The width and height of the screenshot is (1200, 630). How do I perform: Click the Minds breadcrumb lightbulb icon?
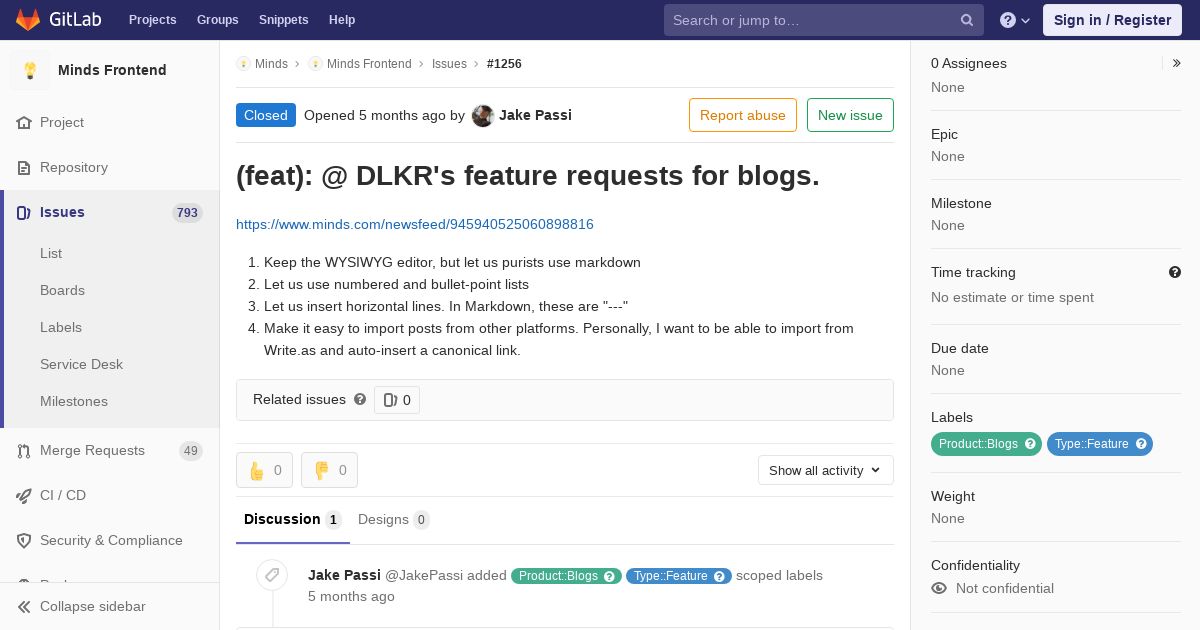[243, 63]
